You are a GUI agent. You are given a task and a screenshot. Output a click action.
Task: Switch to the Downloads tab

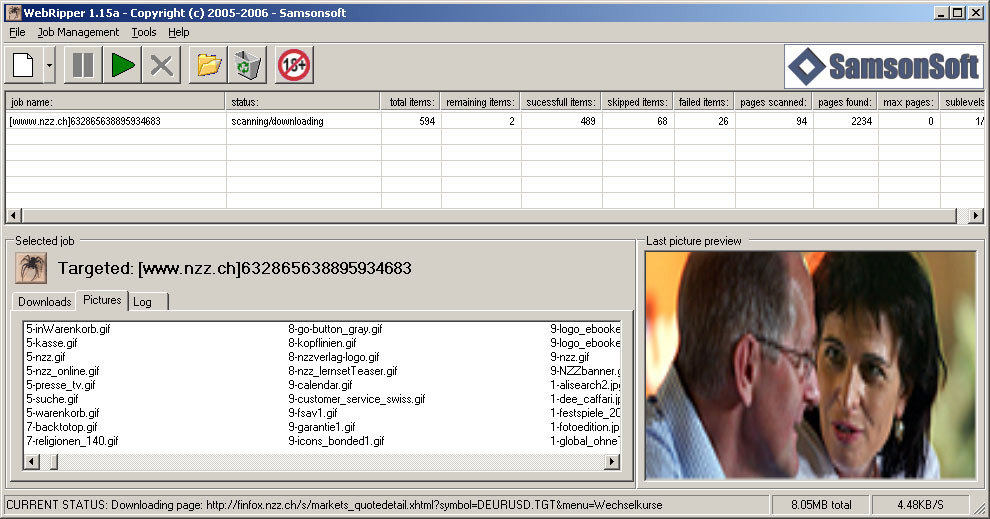pyautogui.click(x=44, y=302)
